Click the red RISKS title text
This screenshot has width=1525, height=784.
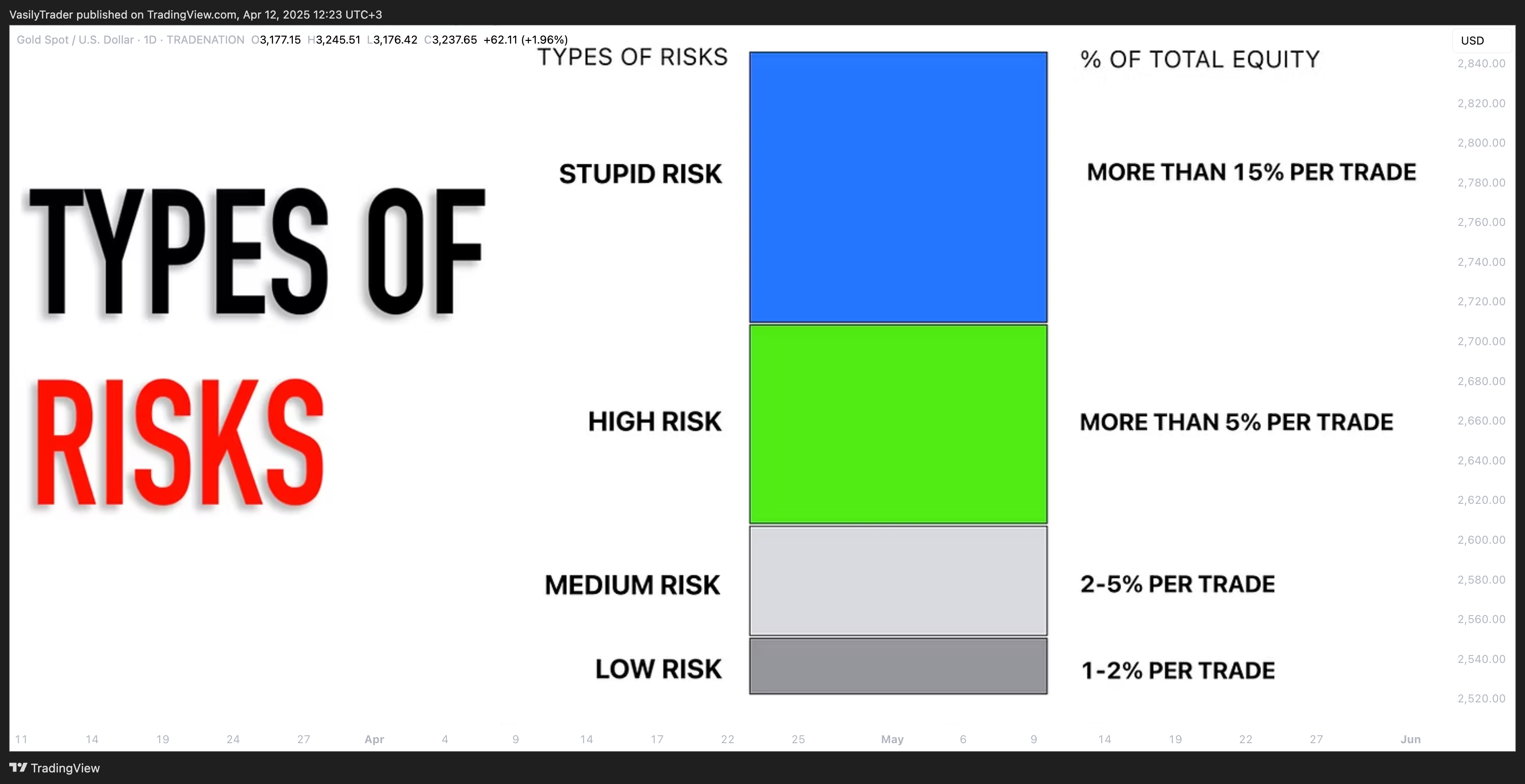(x=180, y=443)
